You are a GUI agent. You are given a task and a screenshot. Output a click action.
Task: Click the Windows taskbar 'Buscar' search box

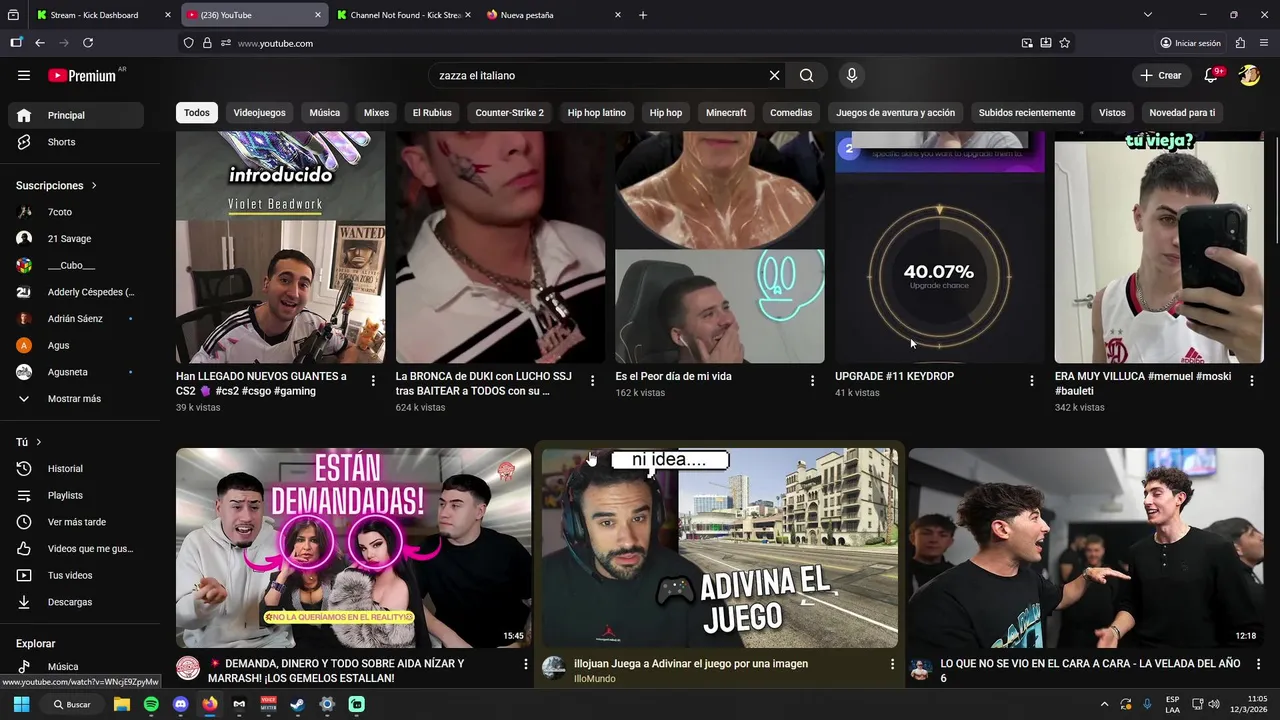(72, 704)
